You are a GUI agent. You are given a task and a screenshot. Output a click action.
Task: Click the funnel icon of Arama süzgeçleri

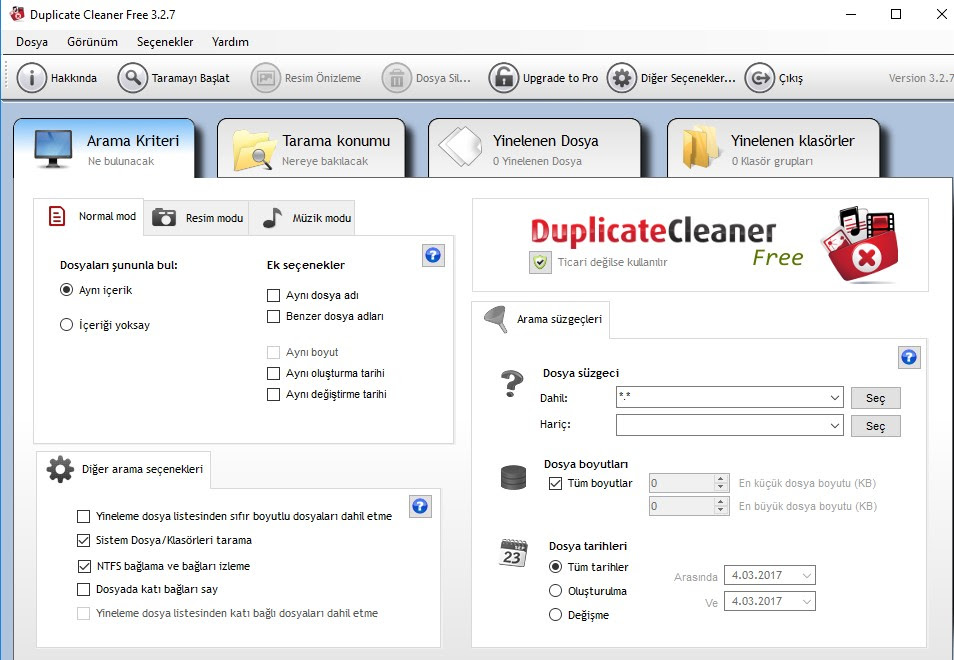(495, 319)
